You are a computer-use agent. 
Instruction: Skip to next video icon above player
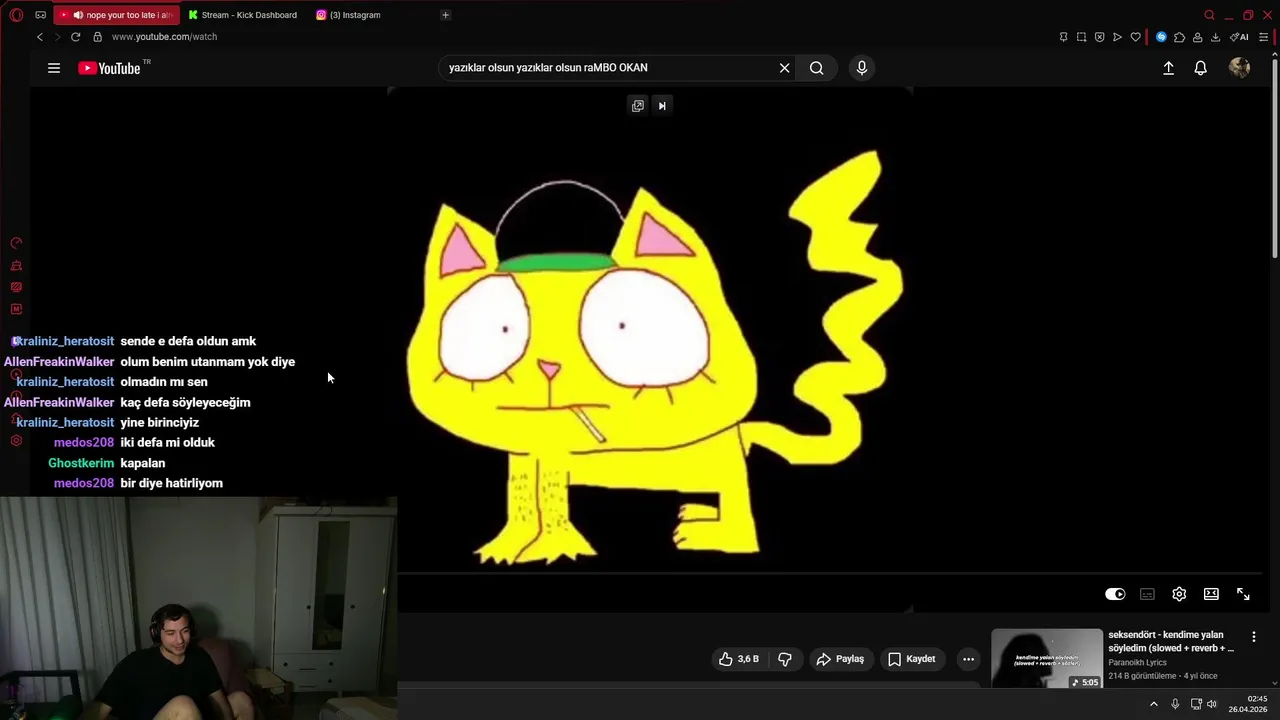pyautogui.click(x=661, y=106)
